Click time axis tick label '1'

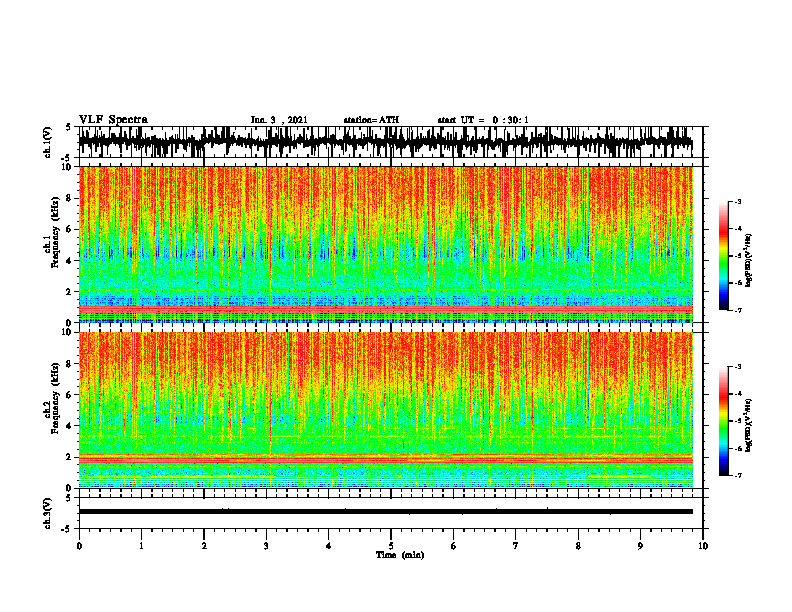tap(141, 546)
